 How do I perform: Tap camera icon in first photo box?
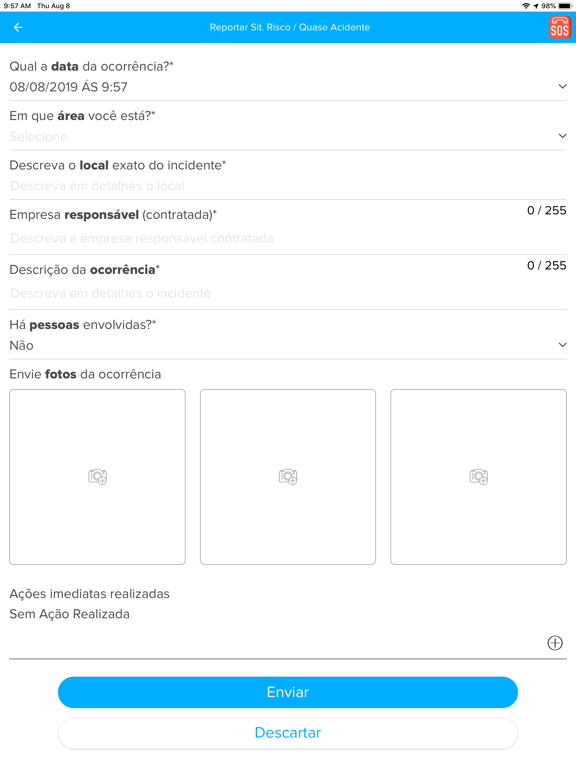point(97,477)
